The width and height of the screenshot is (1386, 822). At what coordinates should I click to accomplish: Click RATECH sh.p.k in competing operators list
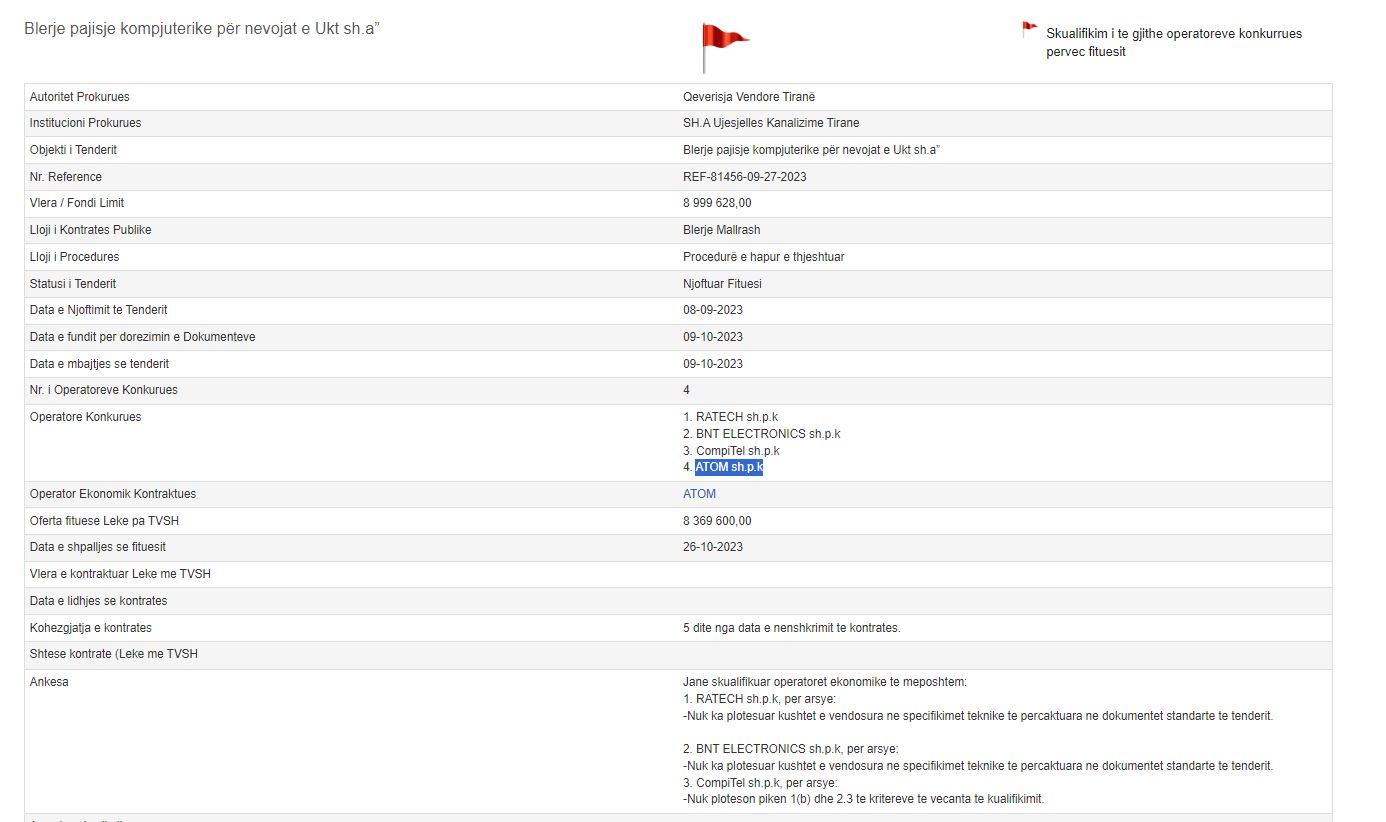point(736,417)
